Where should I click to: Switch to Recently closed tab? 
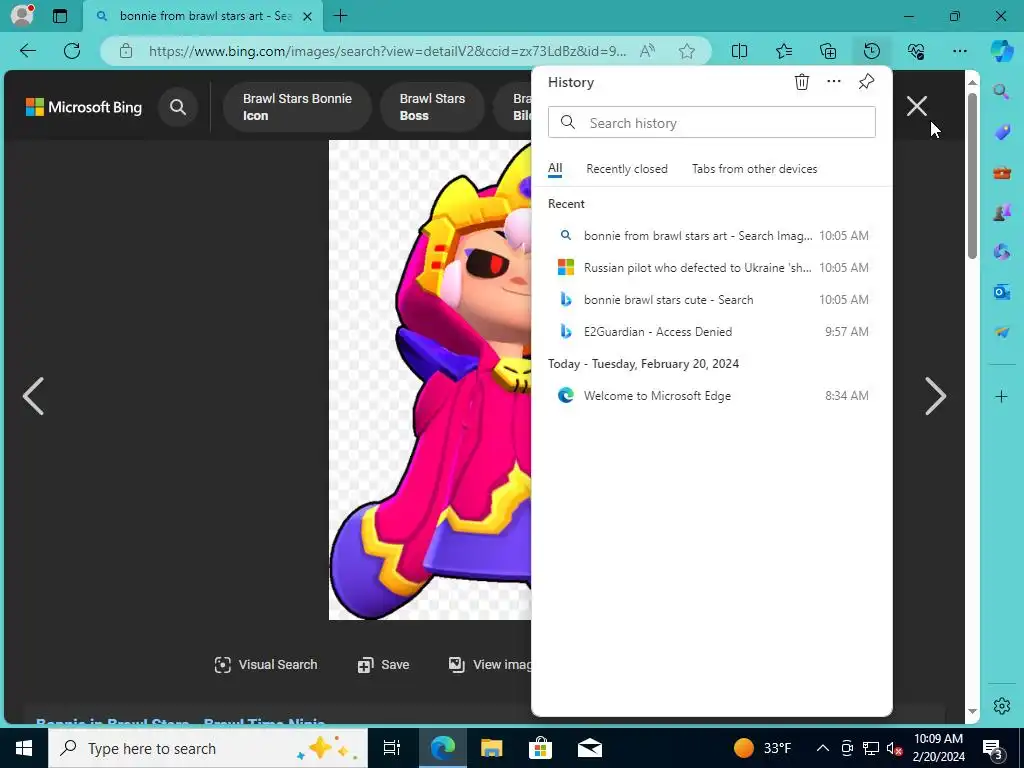[x=627, y=168]
